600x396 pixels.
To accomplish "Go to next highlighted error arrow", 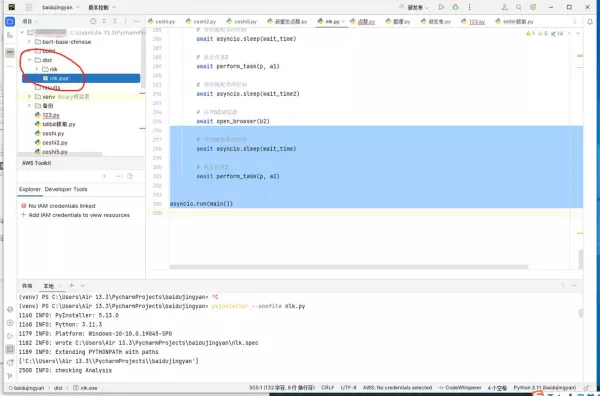I will [x=578, y=34].
